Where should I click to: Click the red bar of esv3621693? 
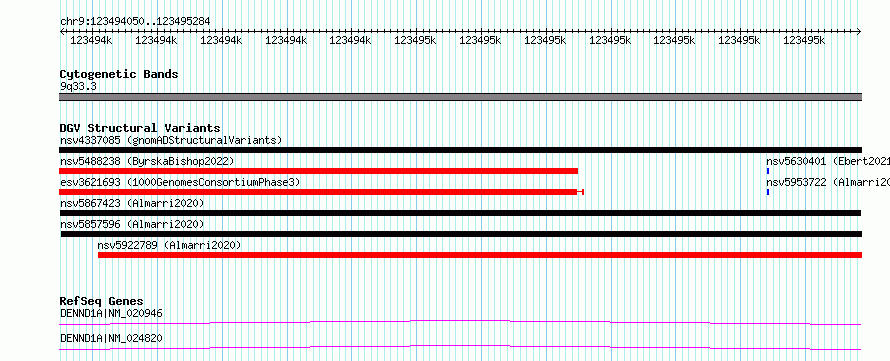tap(321, 192)
